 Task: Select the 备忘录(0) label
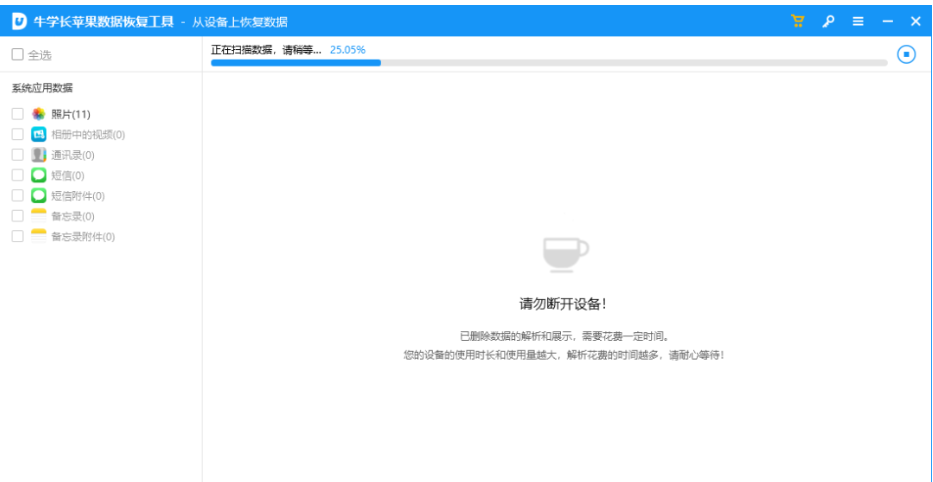click(73, 216)
